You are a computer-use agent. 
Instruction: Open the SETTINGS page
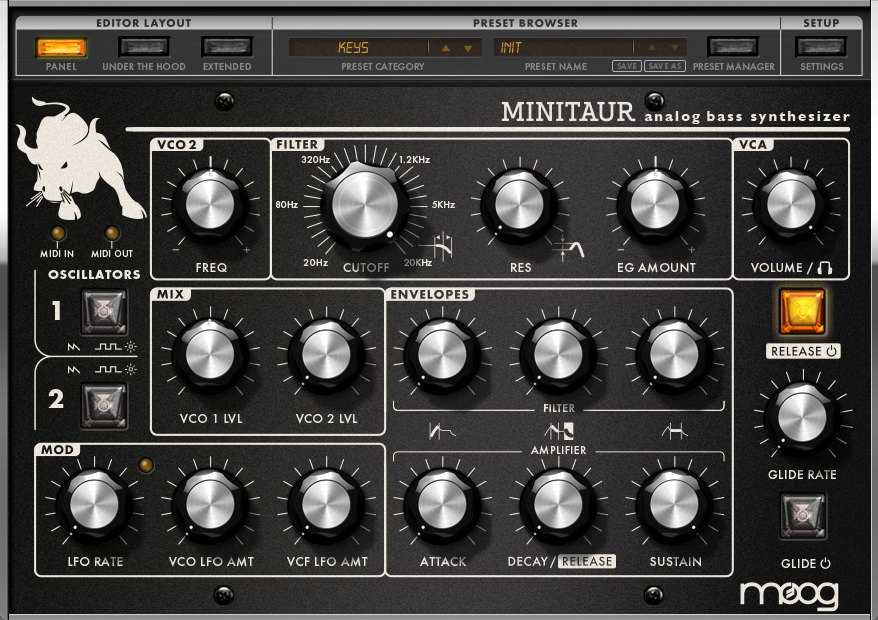[x=821, y=47]
